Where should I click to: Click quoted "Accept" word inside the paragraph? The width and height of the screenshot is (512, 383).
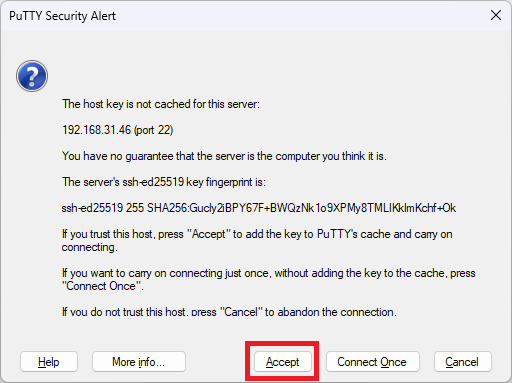point(209,234)
